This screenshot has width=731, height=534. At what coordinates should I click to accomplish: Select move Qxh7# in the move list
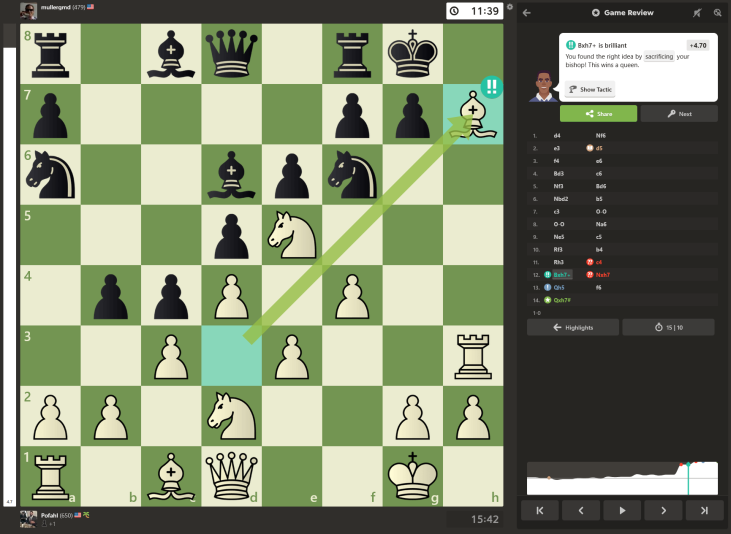click(561, 299)
